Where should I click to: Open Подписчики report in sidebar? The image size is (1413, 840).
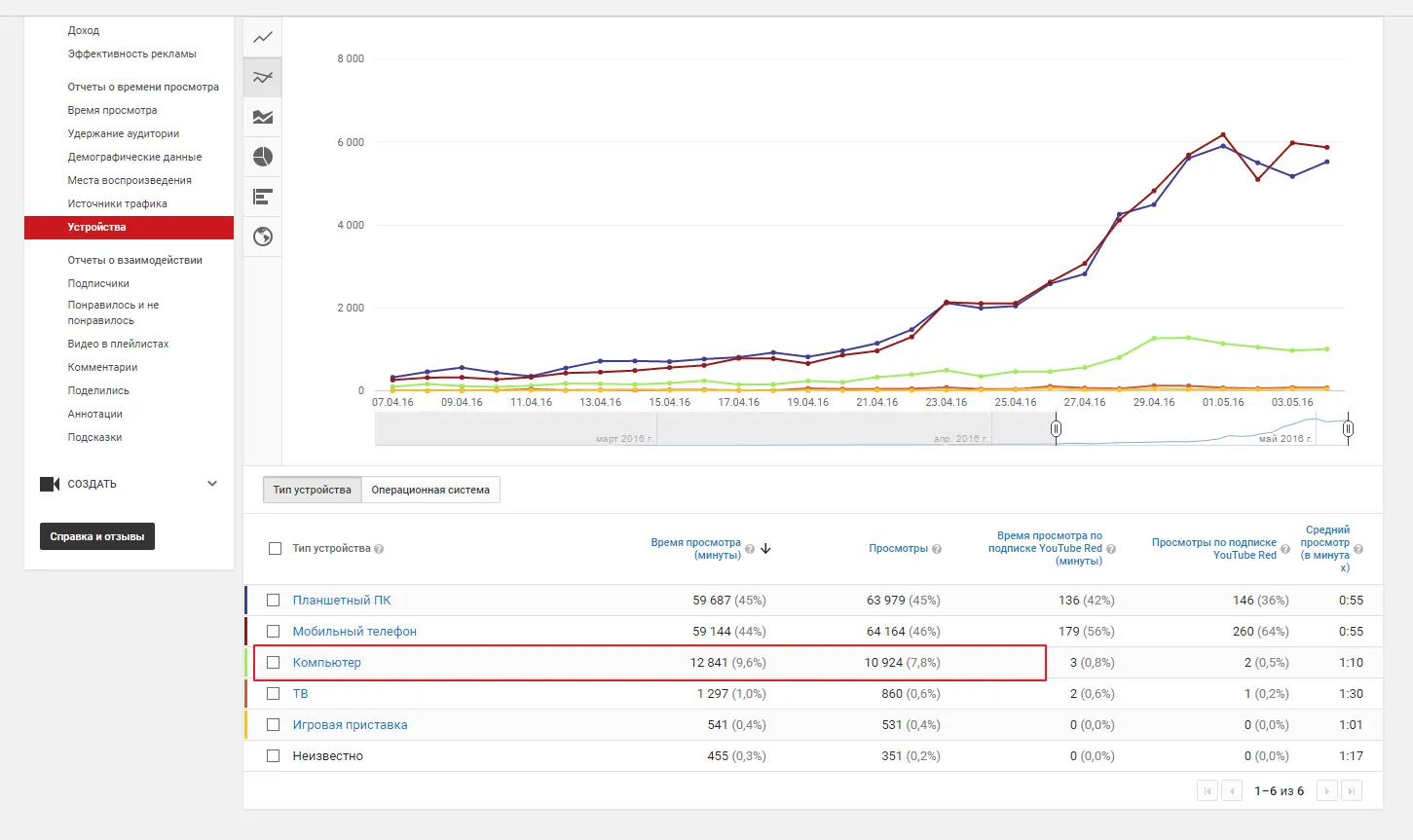click(x=98, y=284)
